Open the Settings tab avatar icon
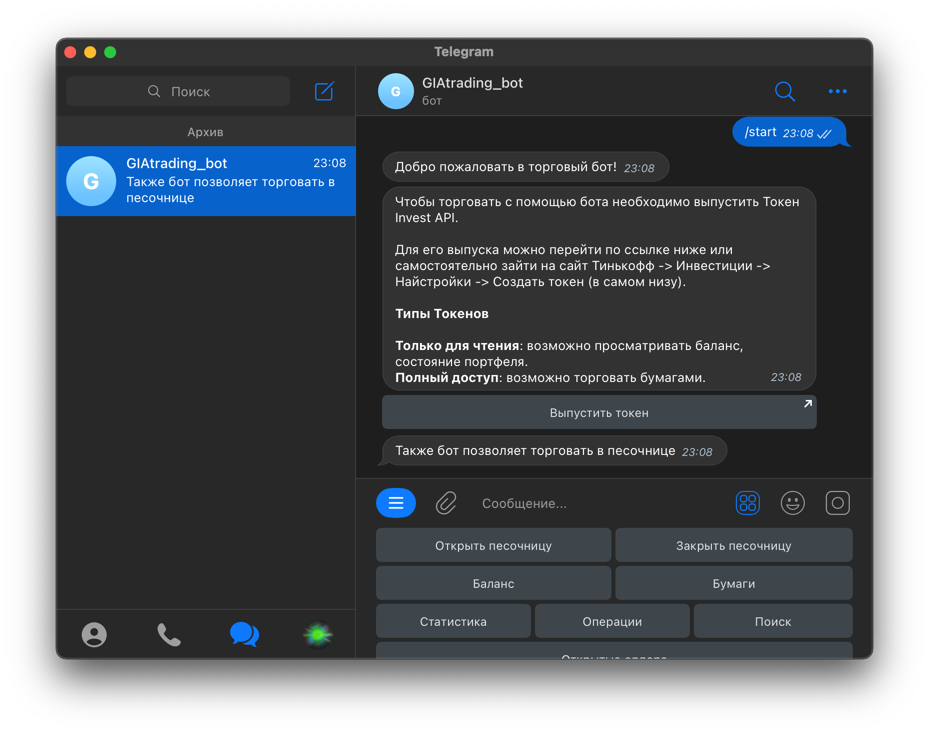Image resolution: width=929 pixels, height=733 pixels. (x=318, y=635)
